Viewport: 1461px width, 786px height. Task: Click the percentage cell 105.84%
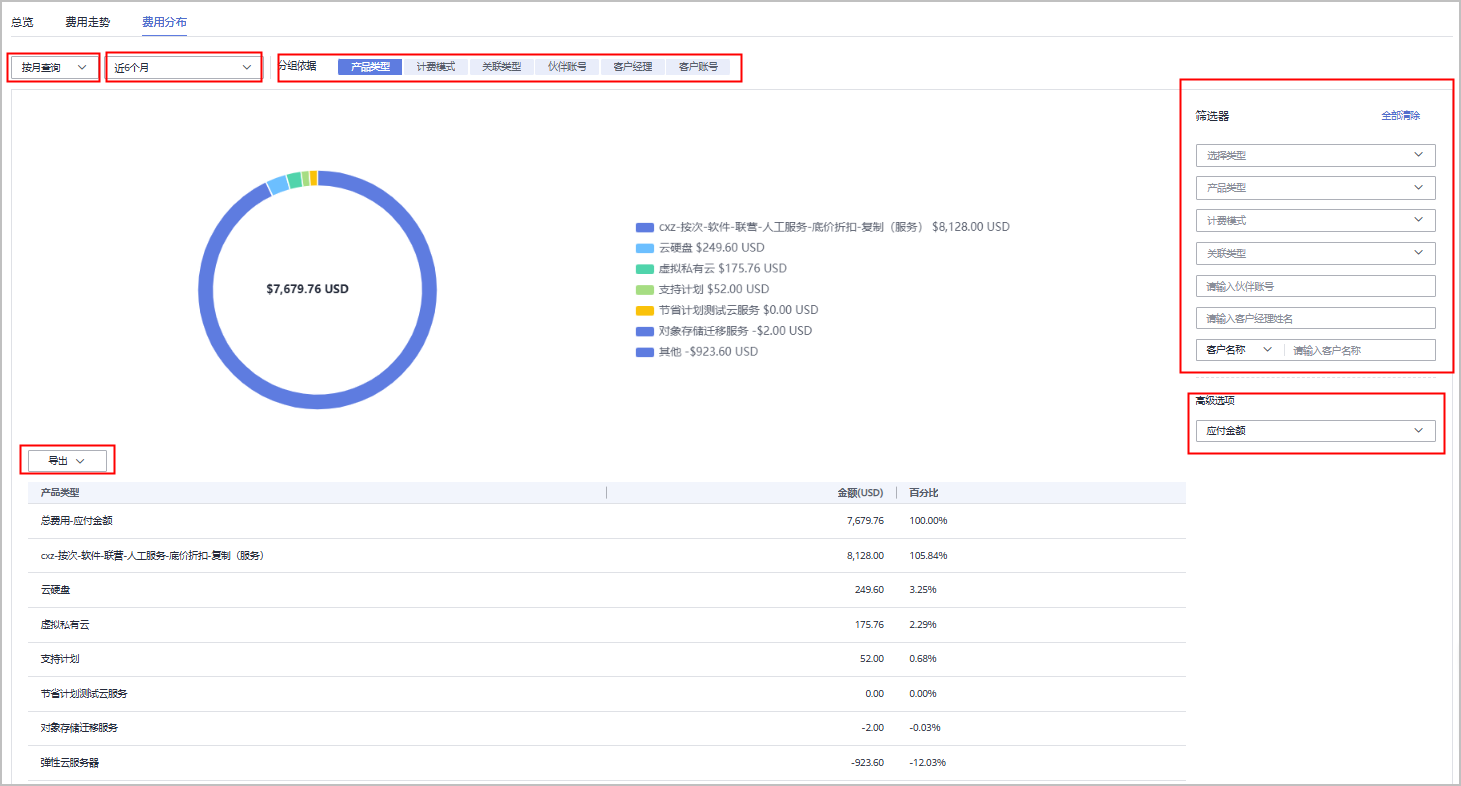coord(928,555)
